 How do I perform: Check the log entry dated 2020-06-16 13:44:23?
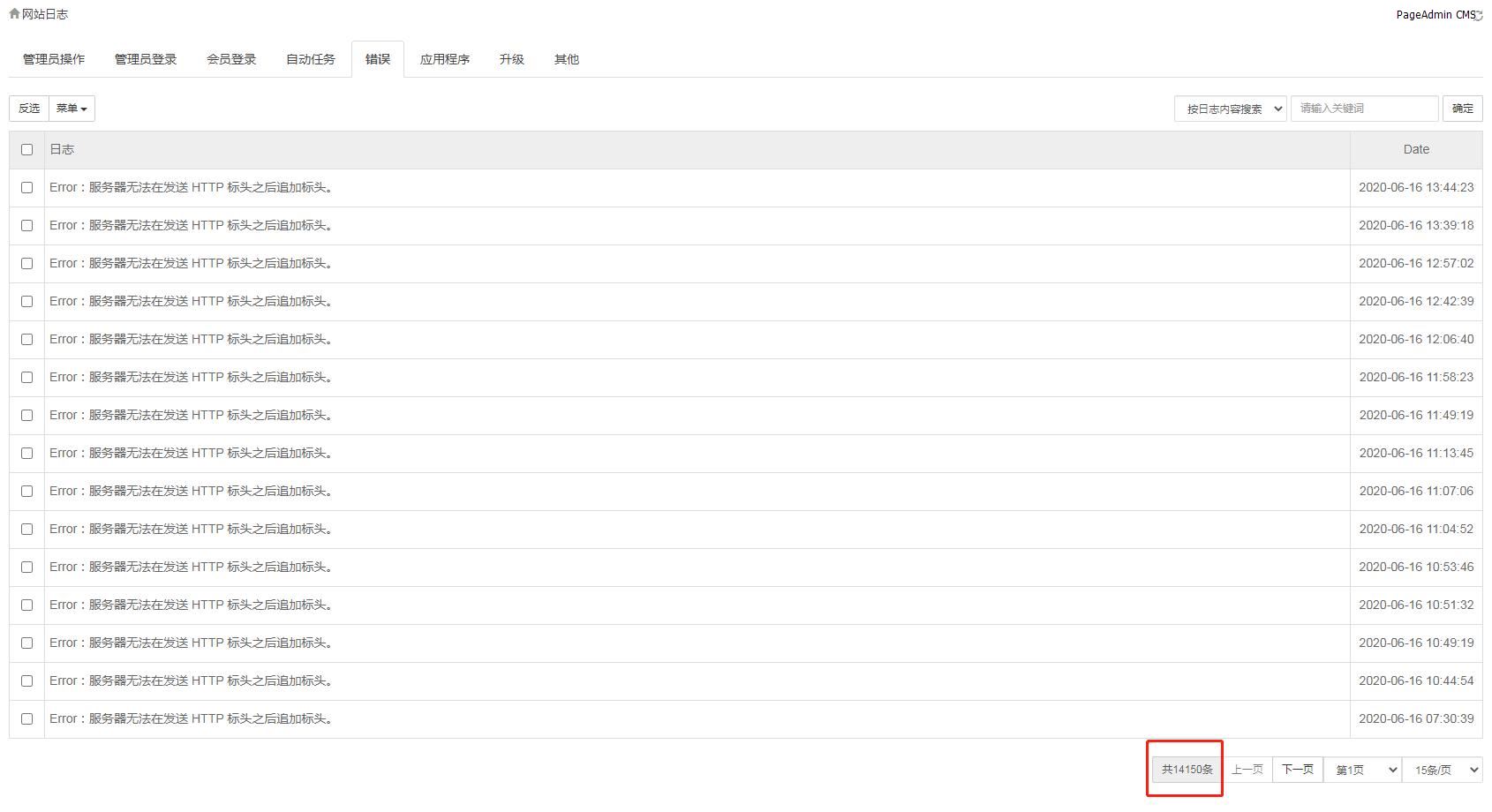click(26, 187)
